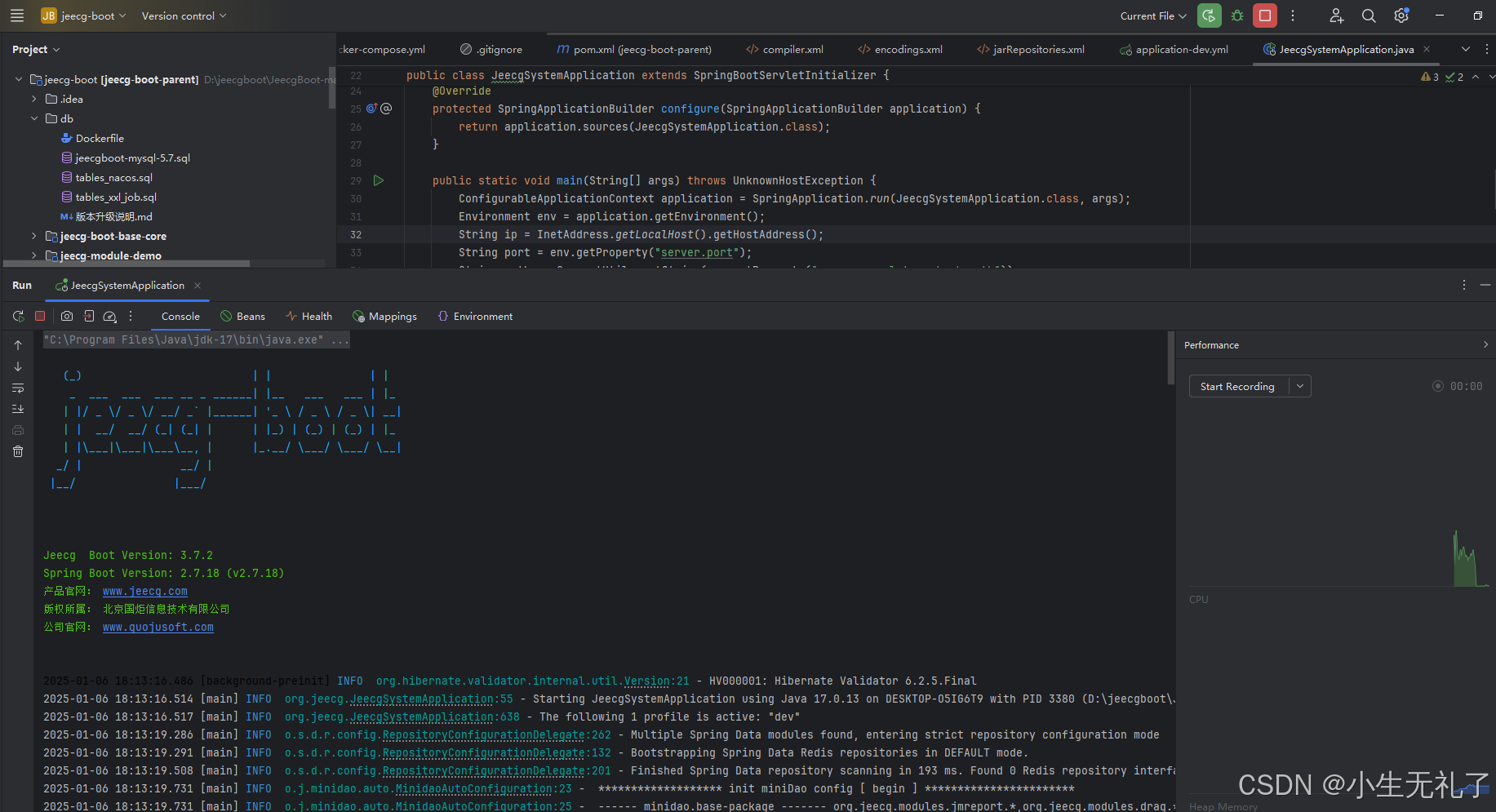Open Current File run configuration dropdown
The width and height of the screenshot is (1496, 812).
1153,16
